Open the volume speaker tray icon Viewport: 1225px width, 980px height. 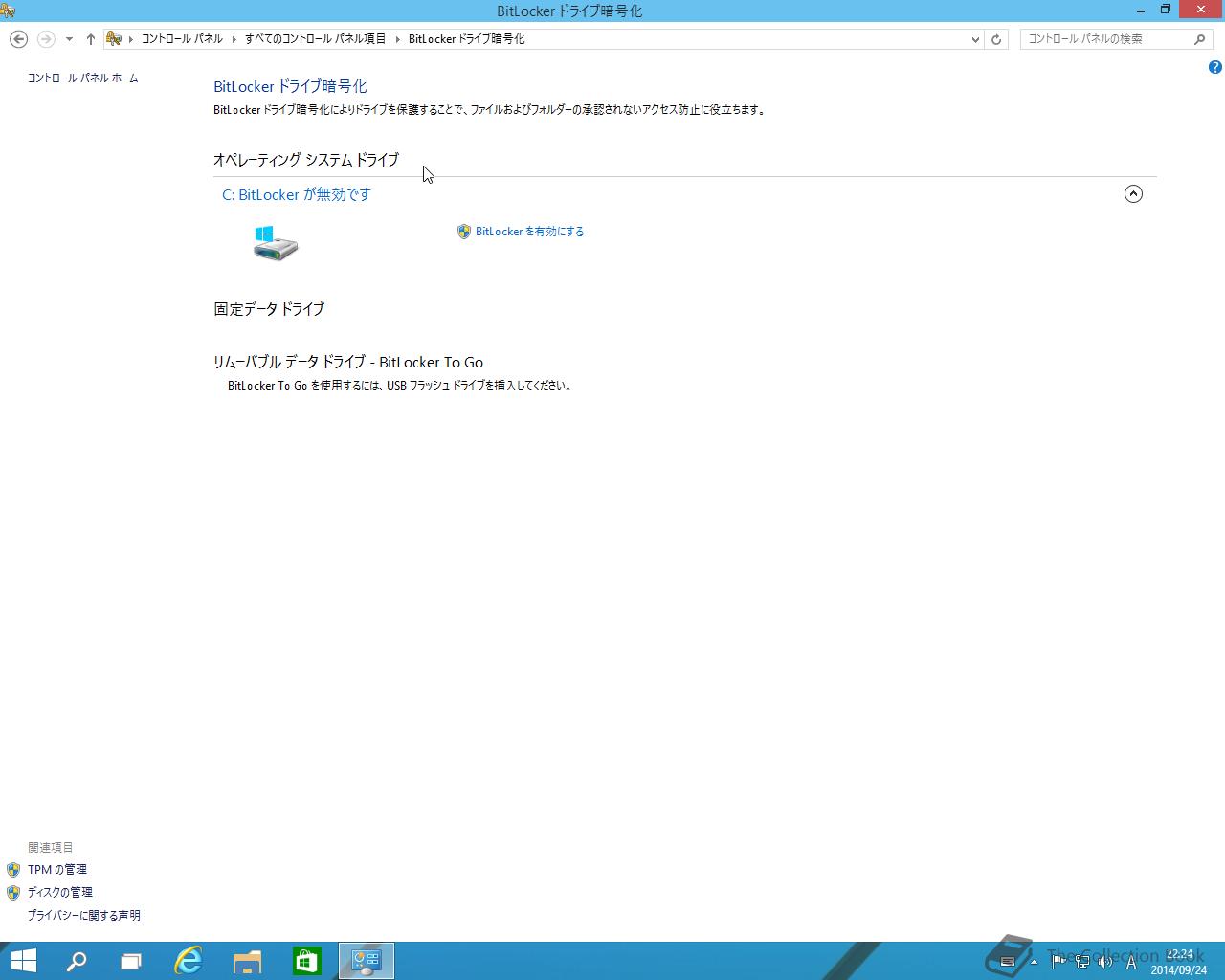[1106, 962]
